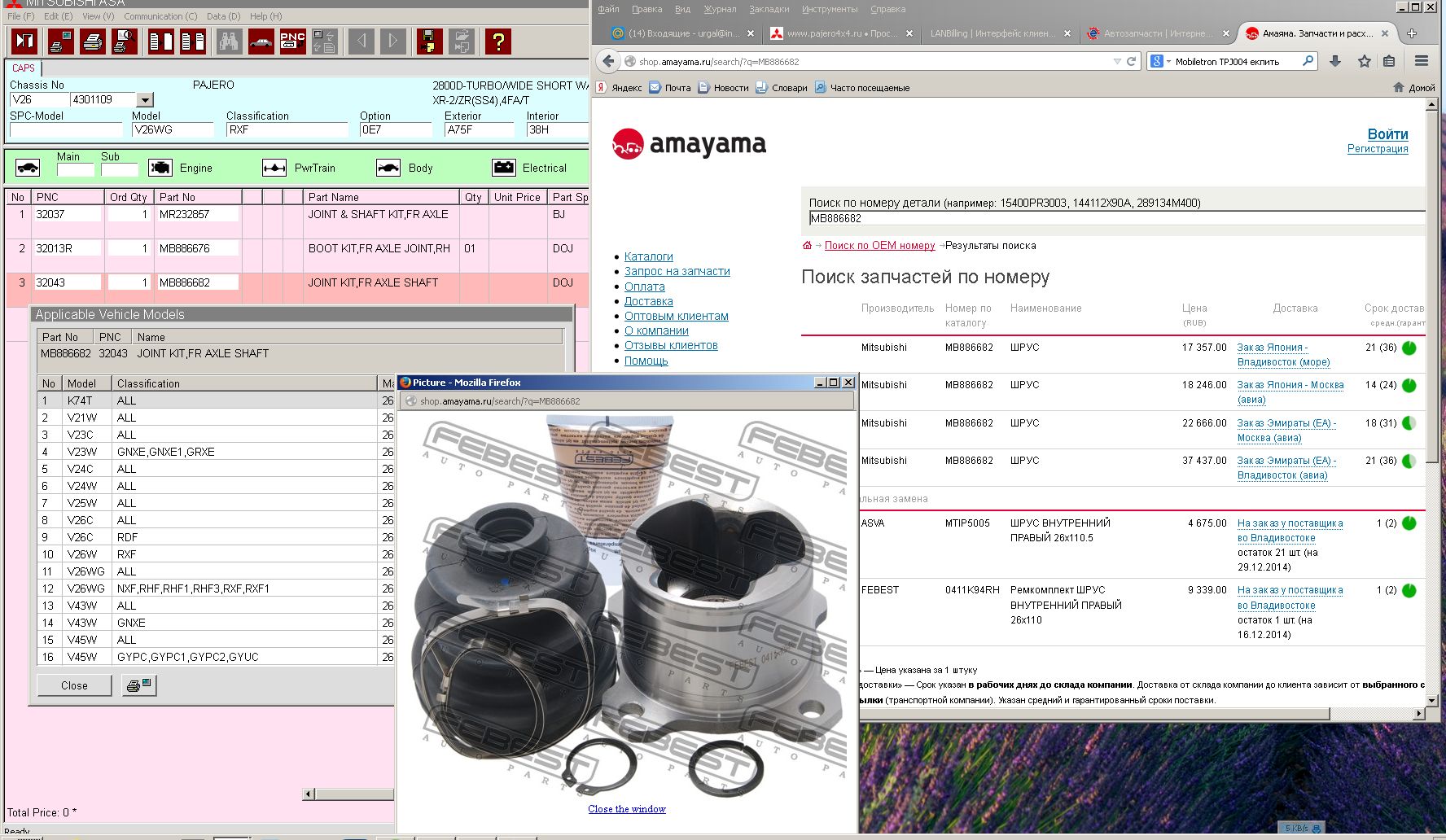1446x840 pixels.
Task: Click the save floppy disk toolbar icon
Action: (429, 41)
